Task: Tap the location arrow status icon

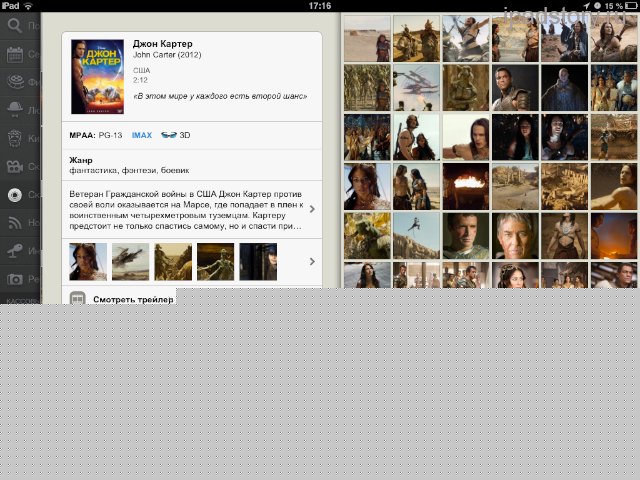Action: coord(587,6)
